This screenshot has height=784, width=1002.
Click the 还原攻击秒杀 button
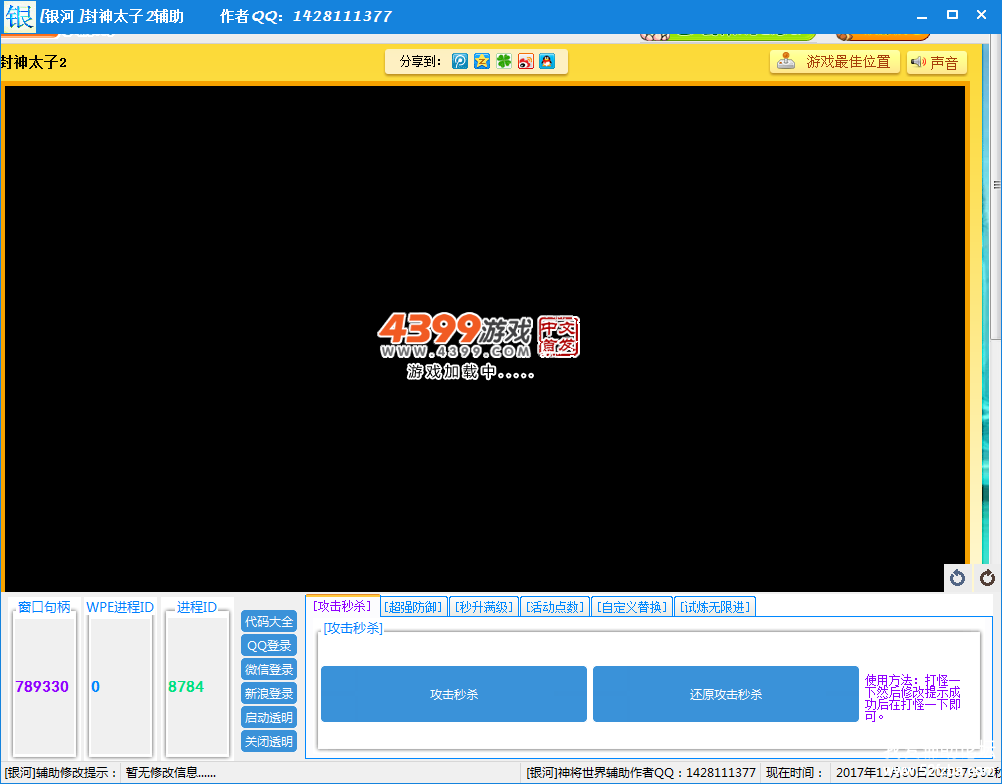(725, 694)
